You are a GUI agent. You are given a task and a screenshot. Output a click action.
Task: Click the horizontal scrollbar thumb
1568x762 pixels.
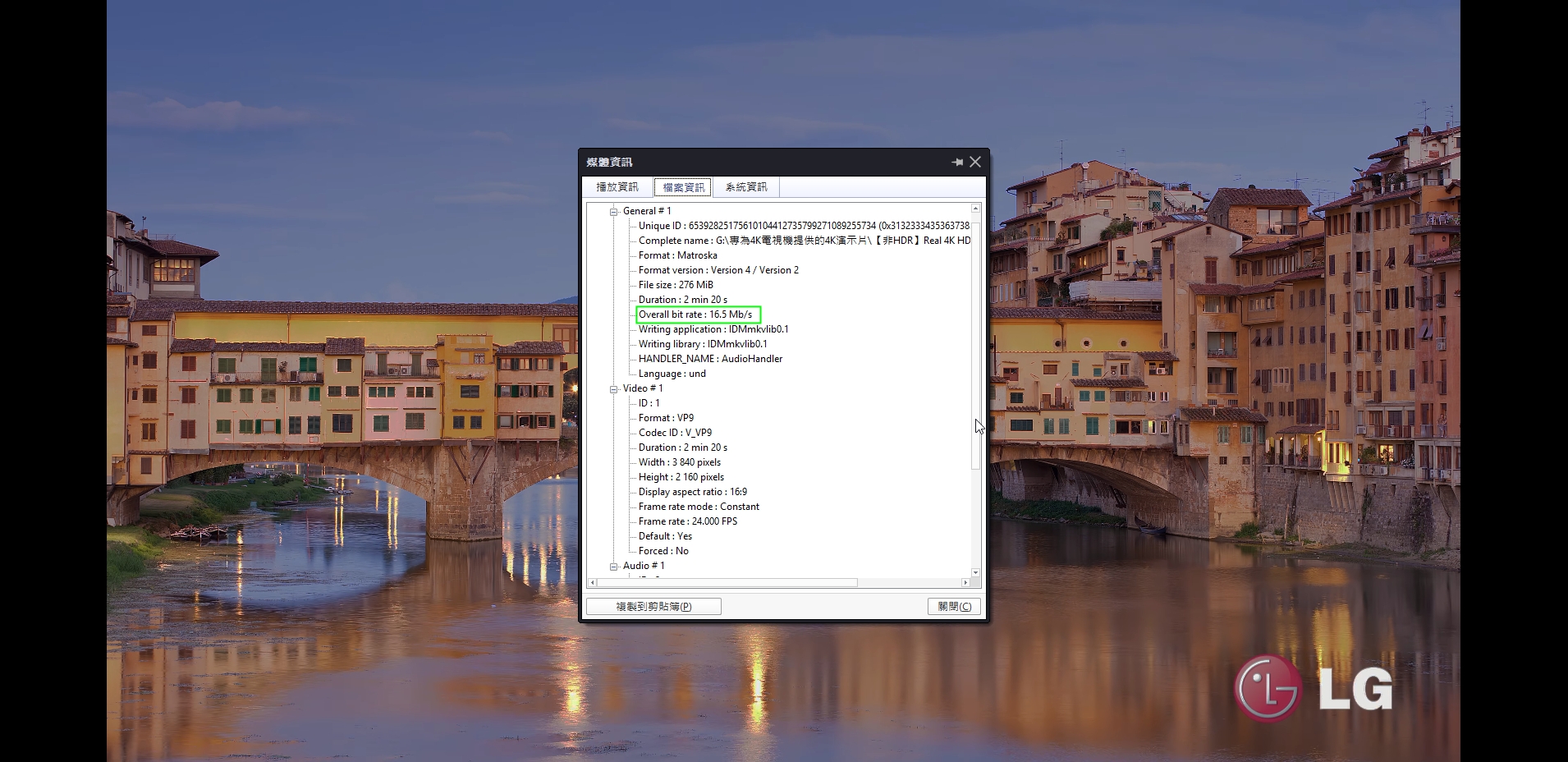coord(727,583)
